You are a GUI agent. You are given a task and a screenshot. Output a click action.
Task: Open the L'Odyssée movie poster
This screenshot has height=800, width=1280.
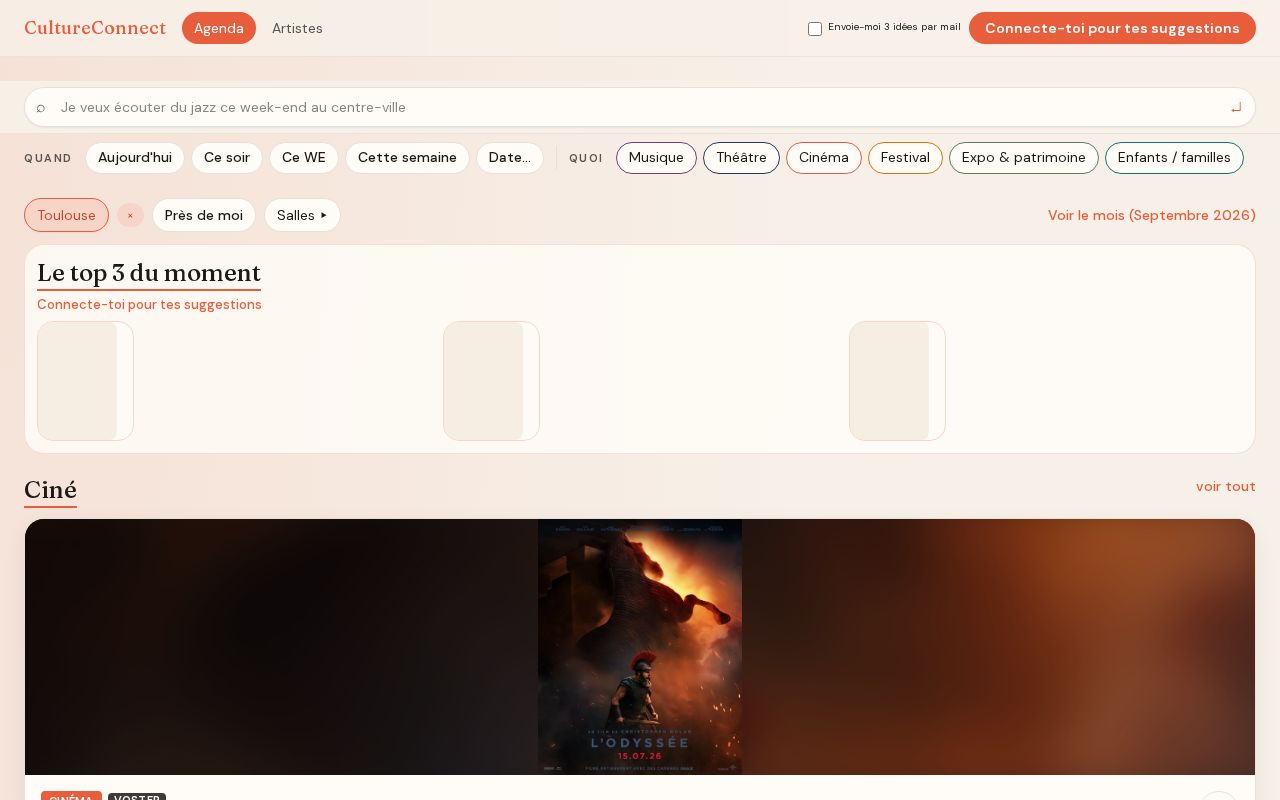640,647
